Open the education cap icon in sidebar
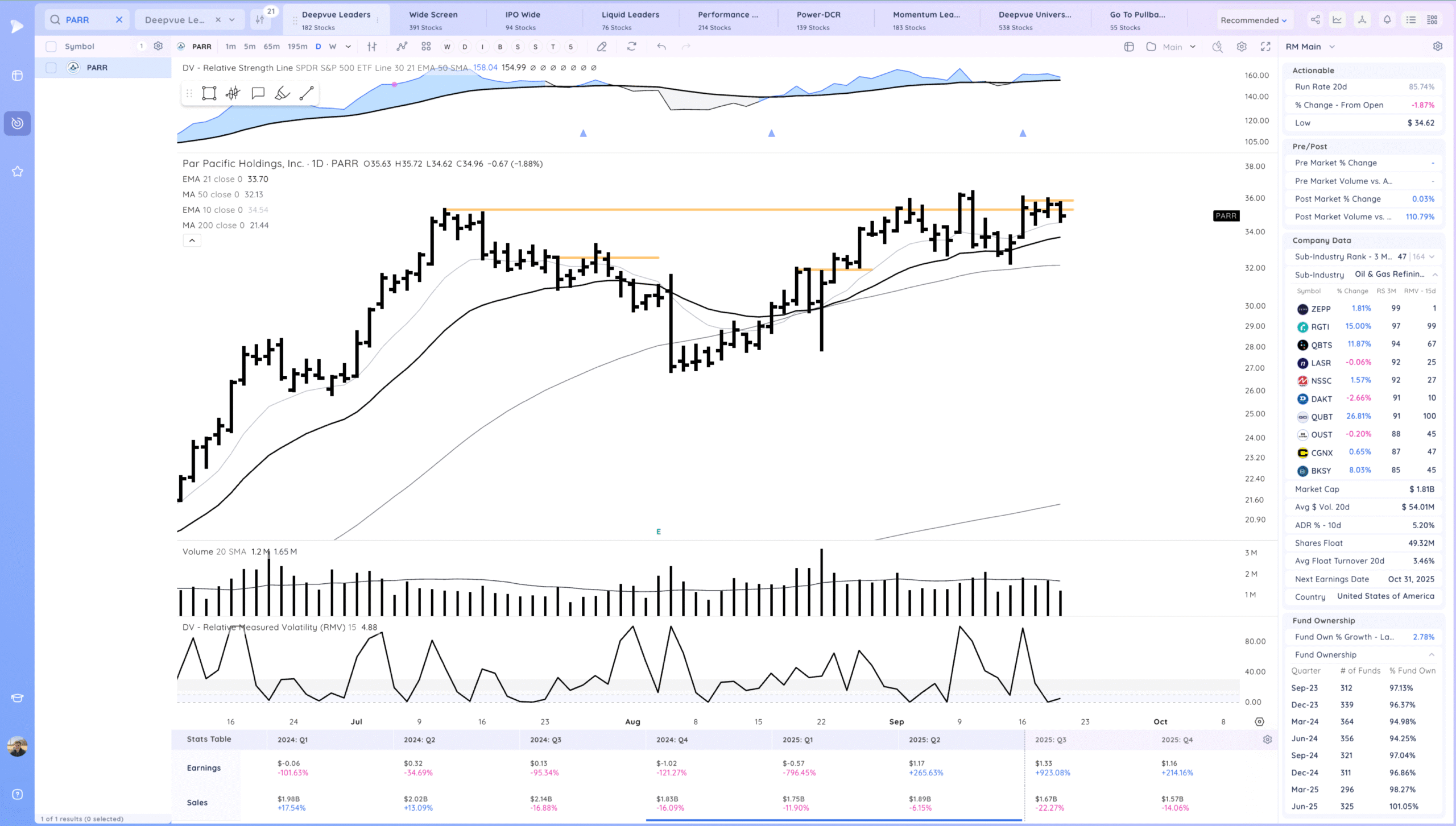The height and width of the screenshot is (826, 1456). 17,698
